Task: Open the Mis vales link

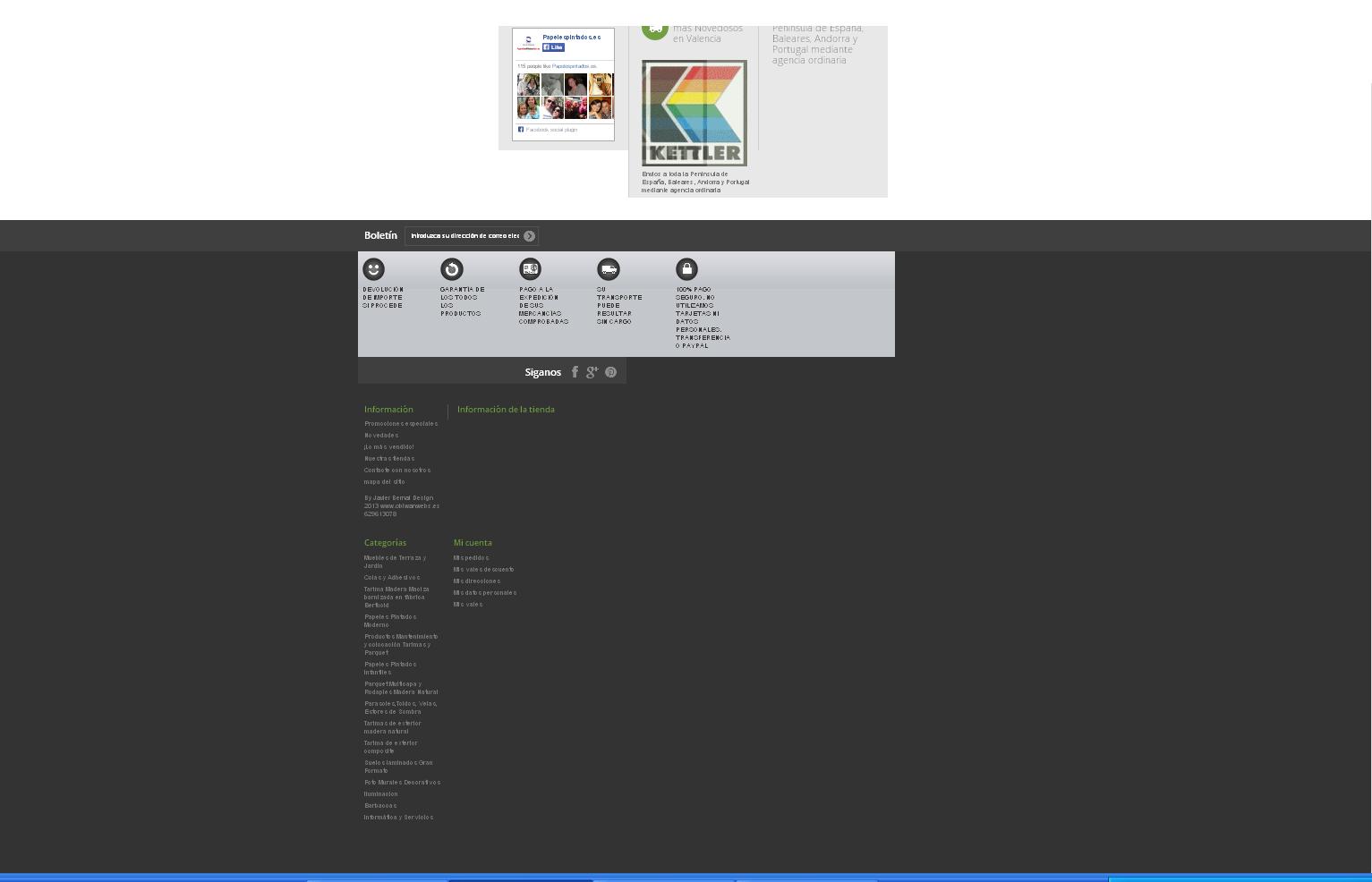Action: pos(468,605)
